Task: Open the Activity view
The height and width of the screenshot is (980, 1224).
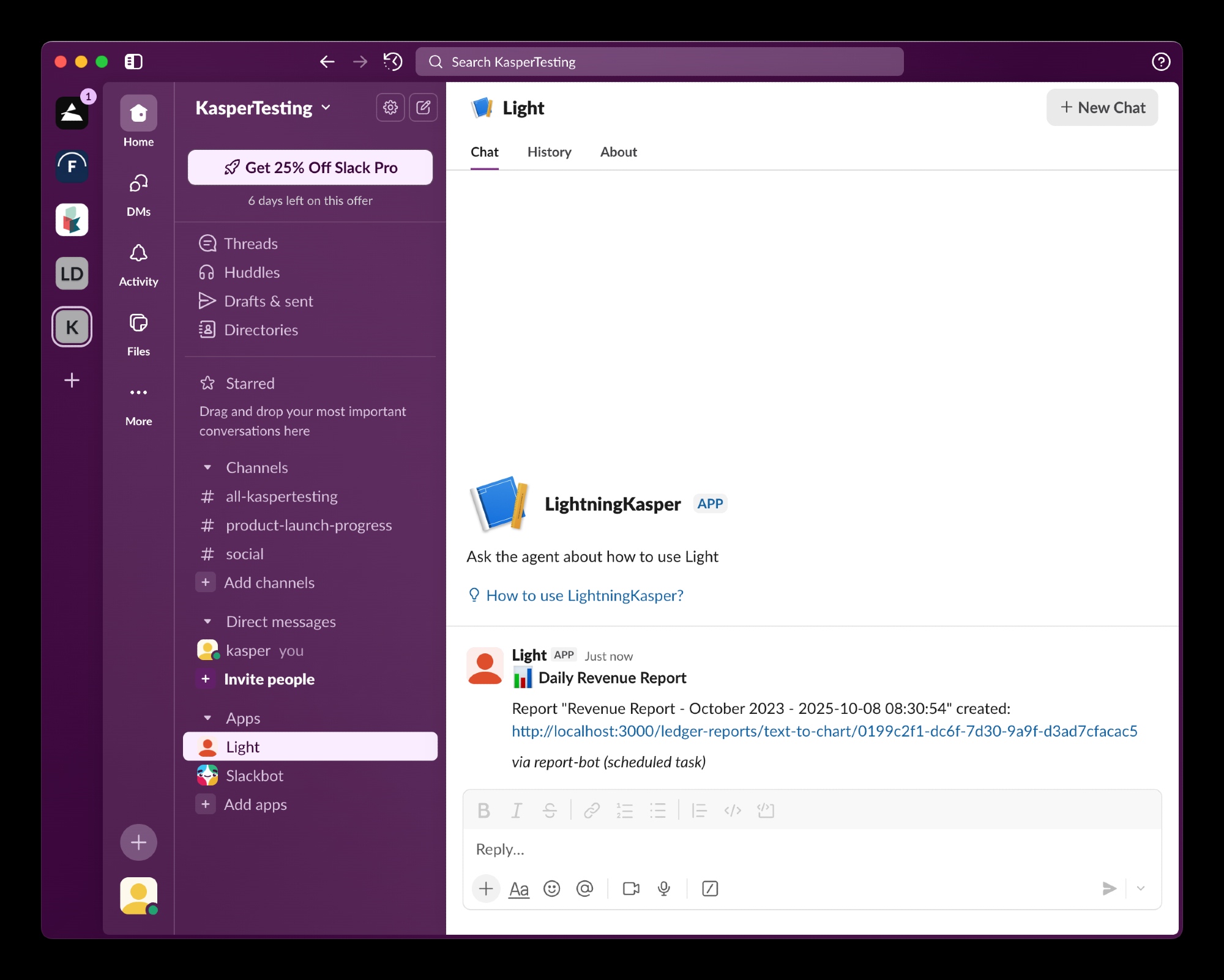Action: click(x=138, y=264)
